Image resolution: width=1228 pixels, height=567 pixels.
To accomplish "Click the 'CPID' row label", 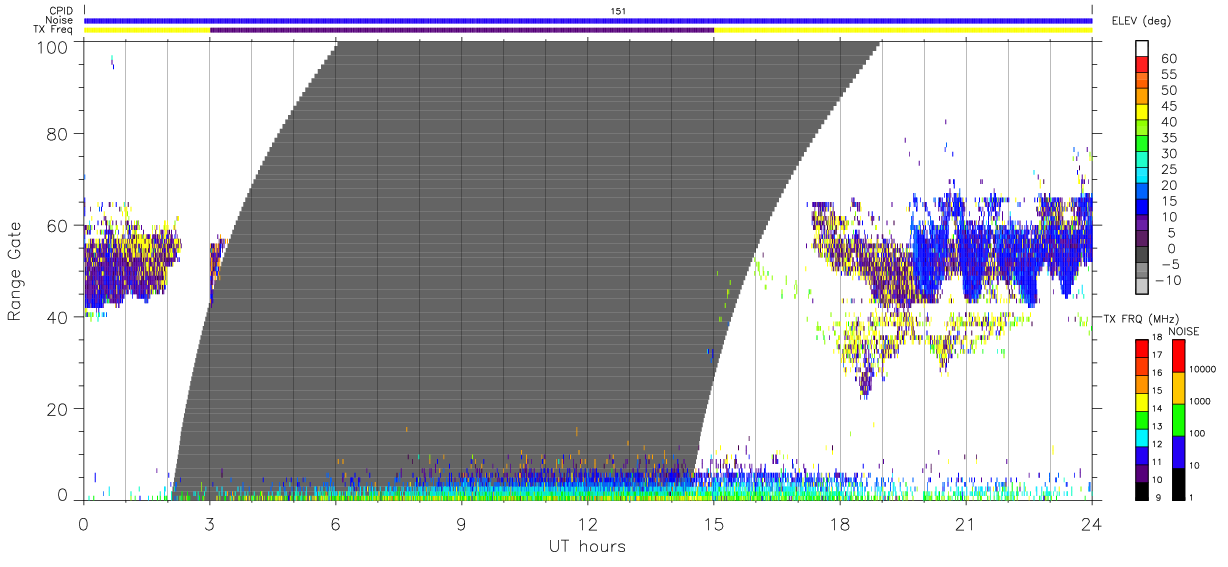I will click(x=61, y=11).
